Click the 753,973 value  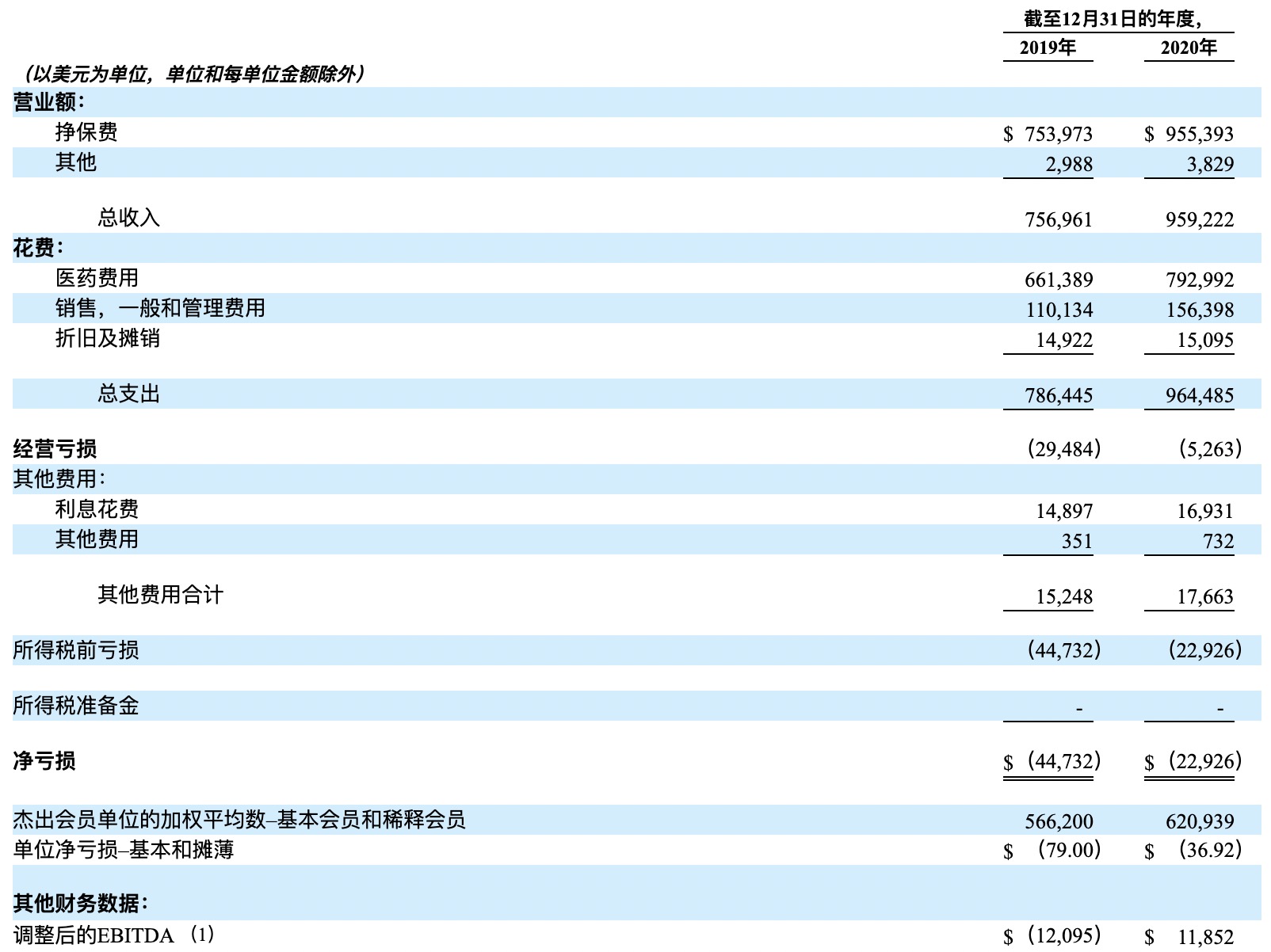[1059, 134]
